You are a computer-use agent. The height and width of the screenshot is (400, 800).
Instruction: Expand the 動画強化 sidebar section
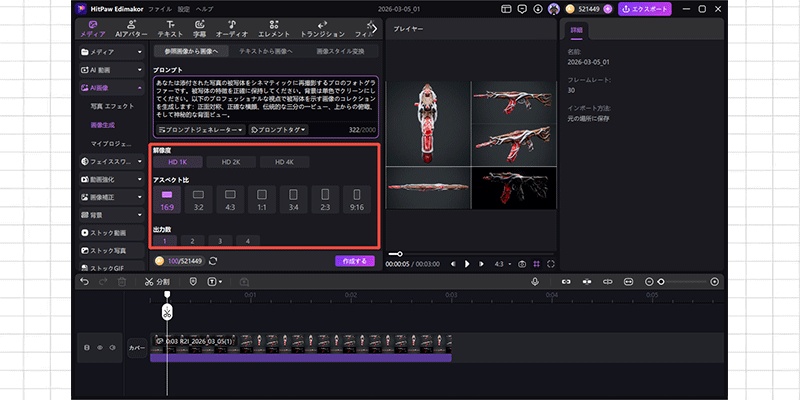pyautogui.click(x=112, y=180)
